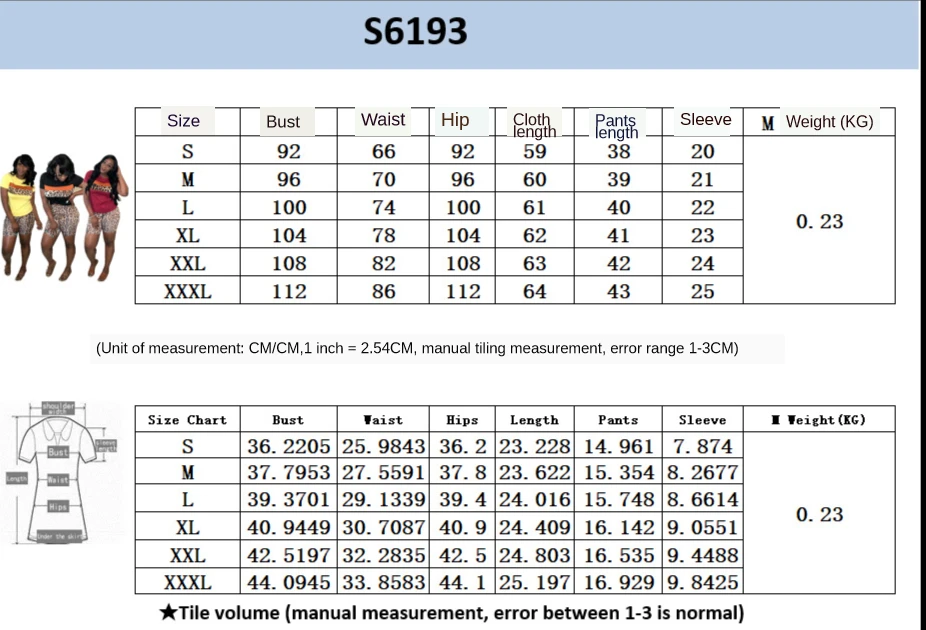Select the 'Pants length' column header
Image resolution: width=926 pixels, height=630 pixels.
click(x=617, y=126)
